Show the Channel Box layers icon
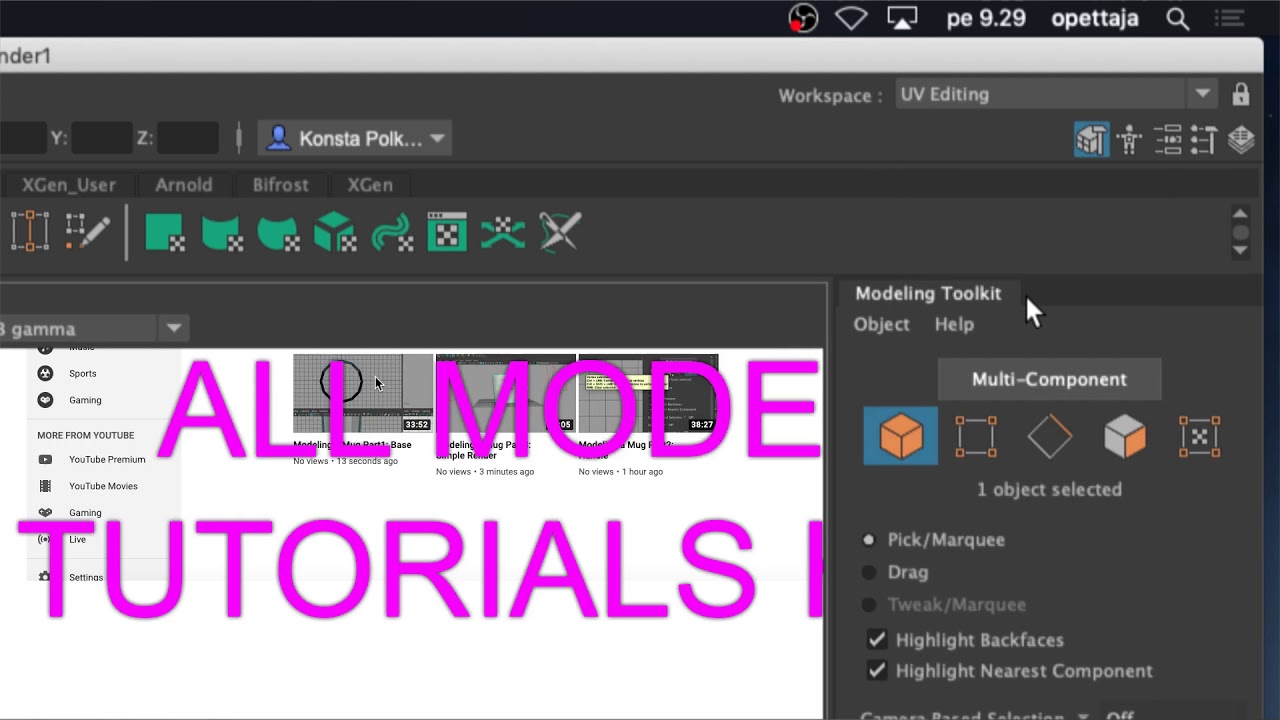Image resolution: width=1280 pixels, height=720 pixels. (x=1241, y=139)
